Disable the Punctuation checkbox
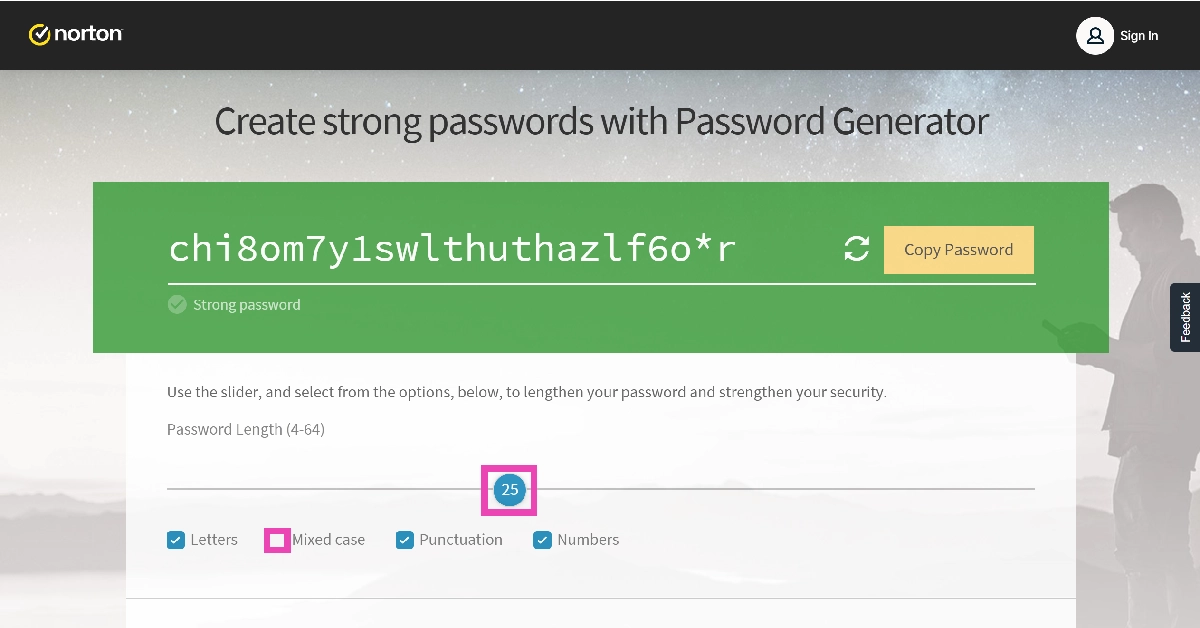The image size is (1200, 628). tap(405, 540)
